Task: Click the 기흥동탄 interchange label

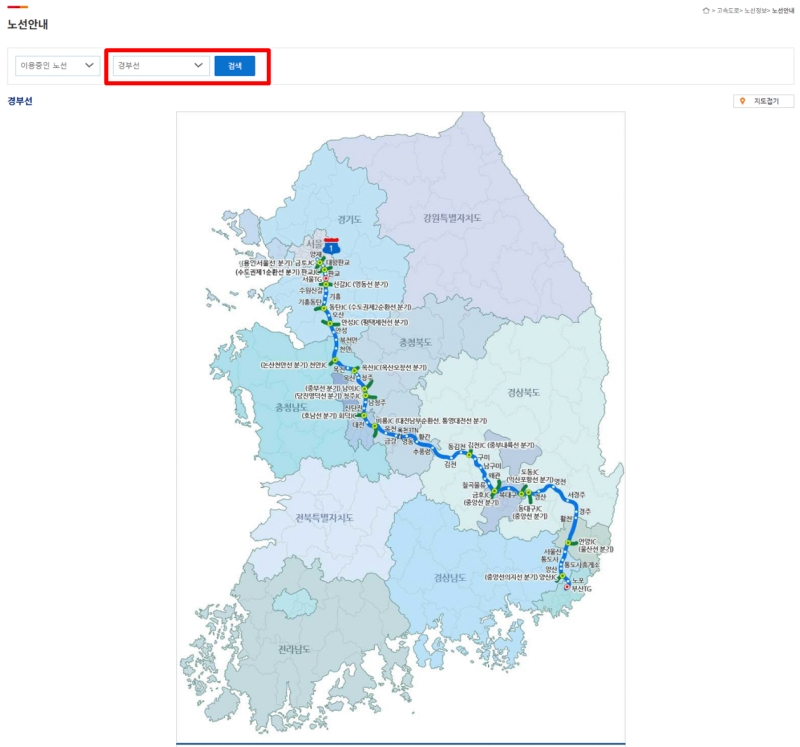Action: 310,302
